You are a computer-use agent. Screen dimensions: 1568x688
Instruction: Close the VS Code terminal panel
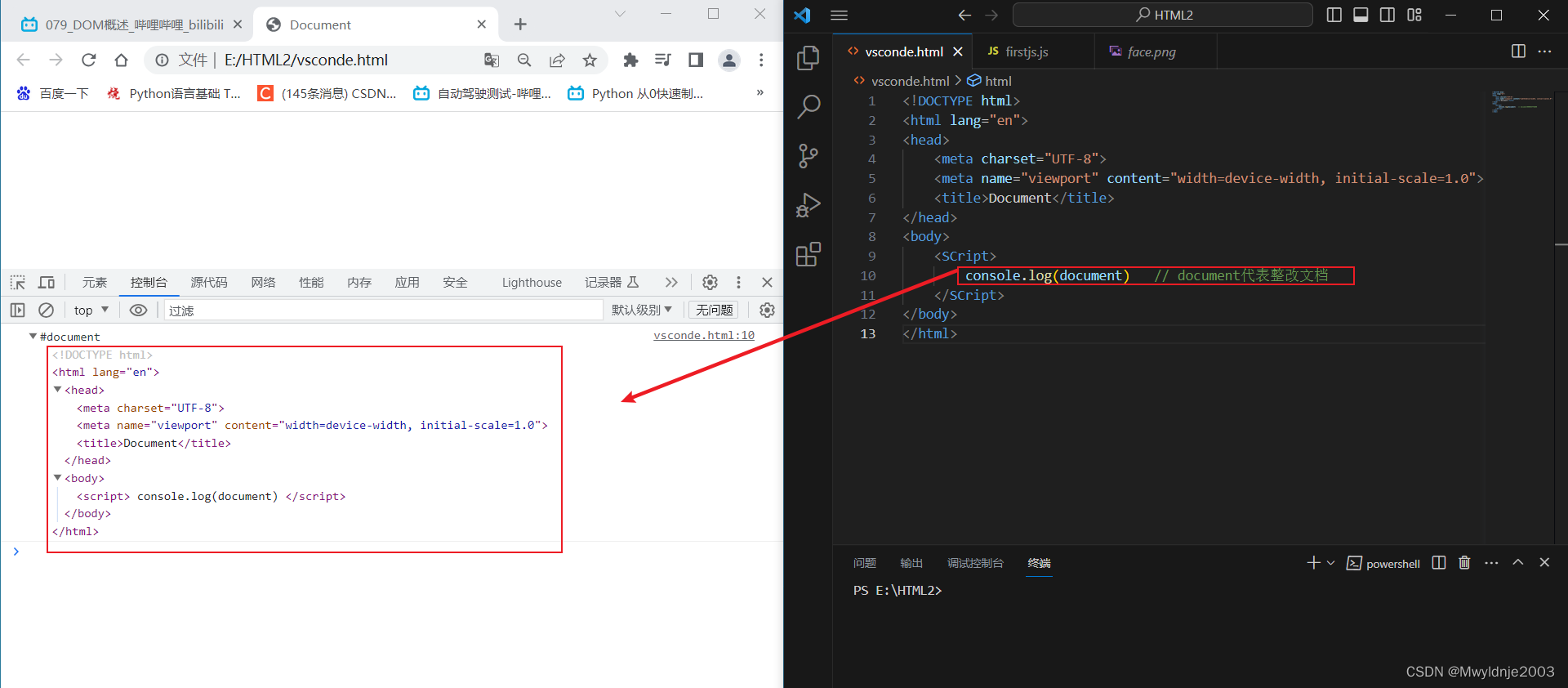[x=1544, y=563]
